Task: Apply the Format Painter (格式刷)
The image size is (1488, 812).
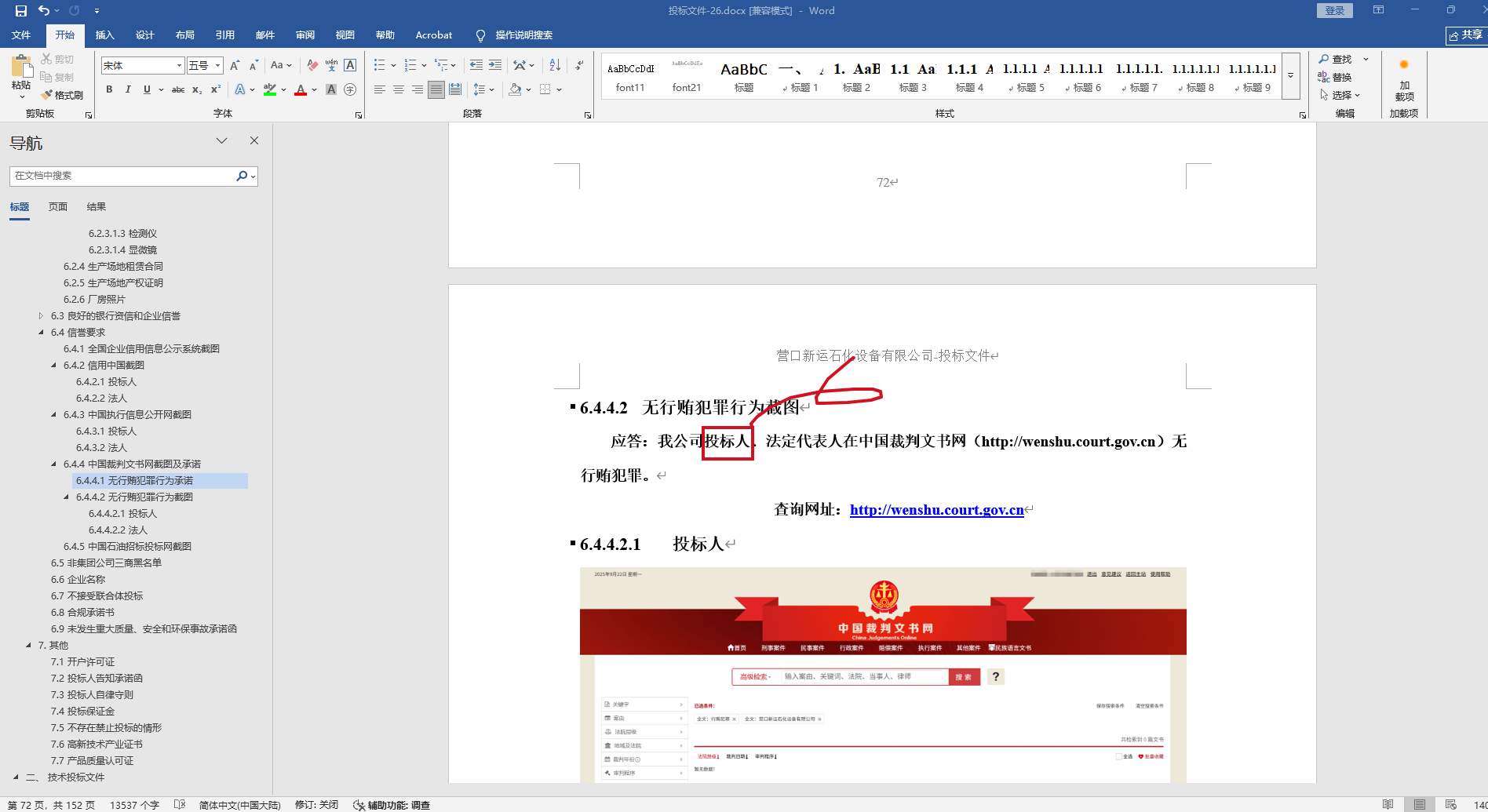Action: (x=63, y=95)
